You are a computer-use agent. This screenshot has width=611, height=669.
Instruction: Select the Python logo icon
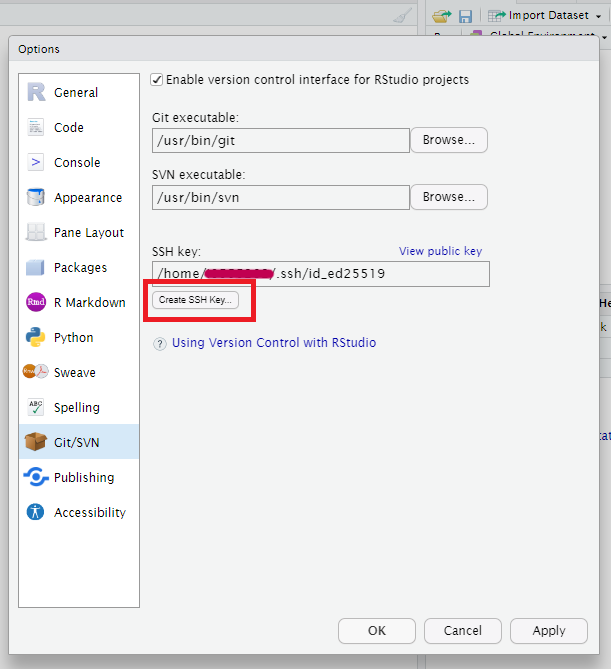[36, 337]
